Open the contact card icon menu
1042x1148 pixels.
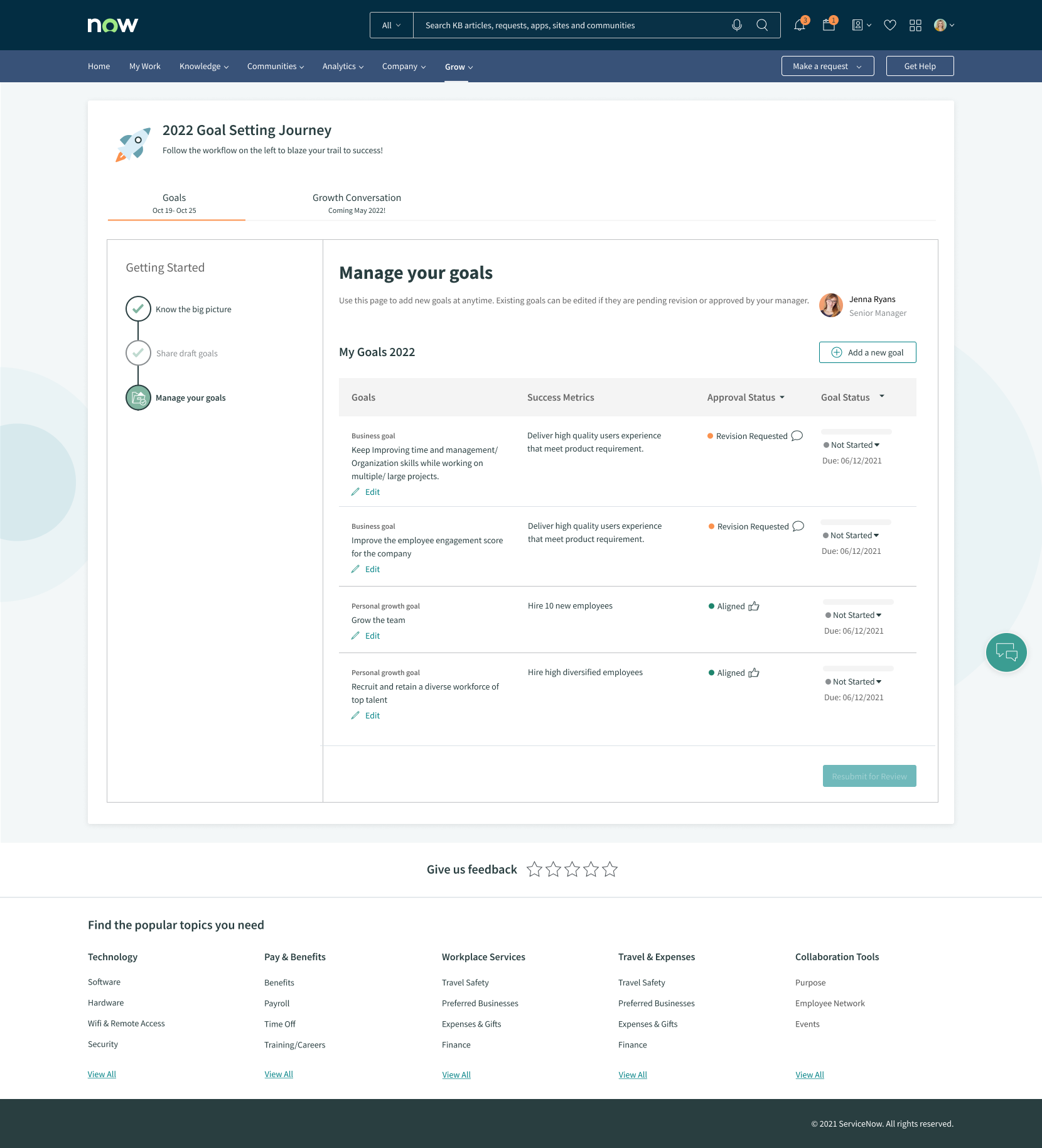tap(861, 25)
